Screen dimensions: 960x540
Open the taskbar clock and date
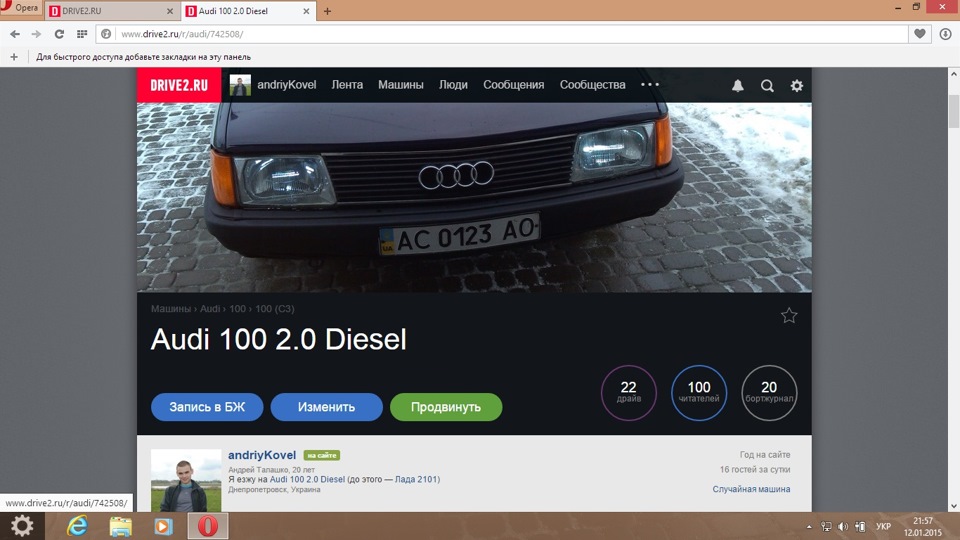tap(923, 527)
